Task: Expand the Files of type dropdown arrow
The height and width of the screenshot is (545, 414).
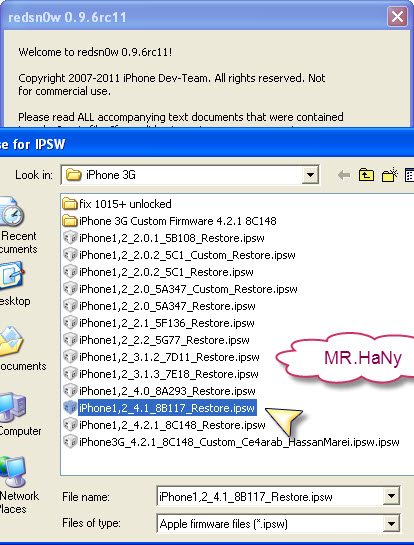Action: point(391,523)
